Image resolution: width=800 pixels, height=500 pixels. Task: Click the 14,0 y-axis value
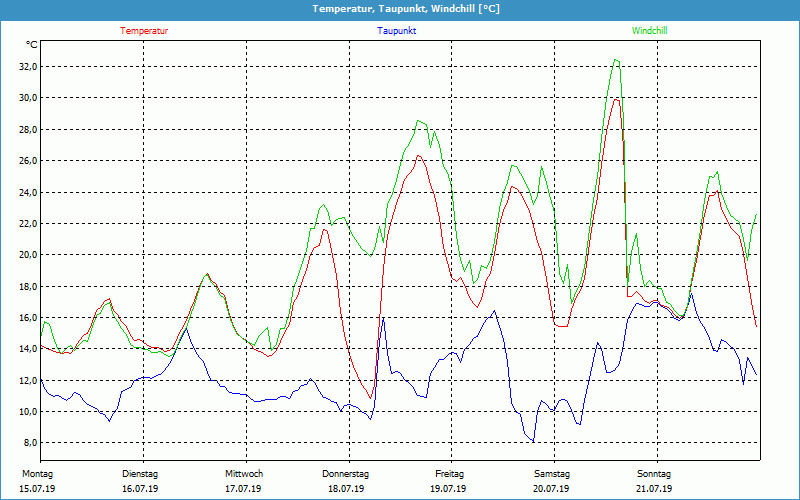click(28, 349)
